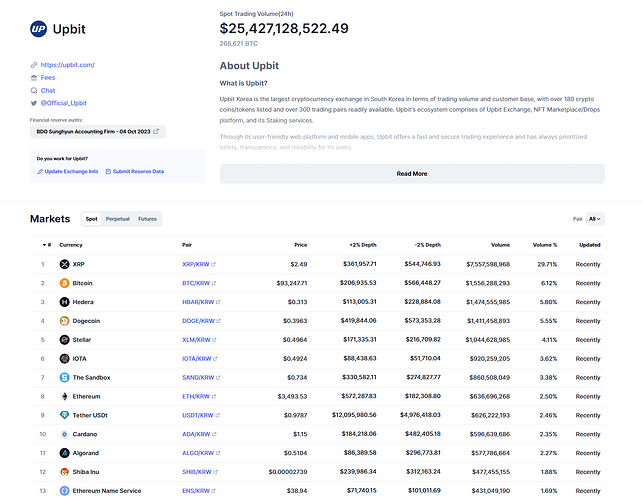This screenshot has height=500, width=643.
Task: Click The Sandbox coin icon
Action: click(64, 377)
